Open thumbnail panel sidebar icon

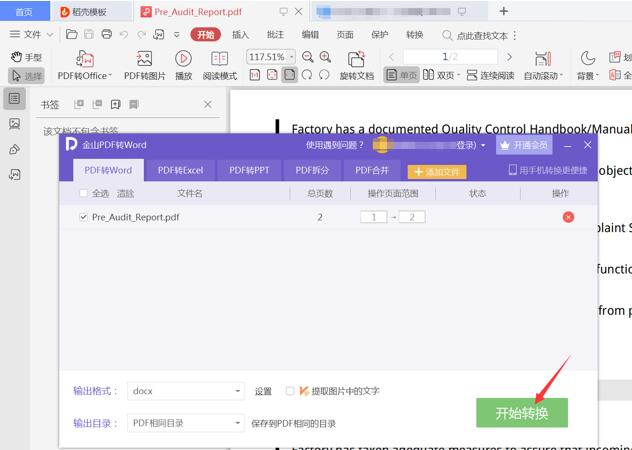tap(15, 123)
